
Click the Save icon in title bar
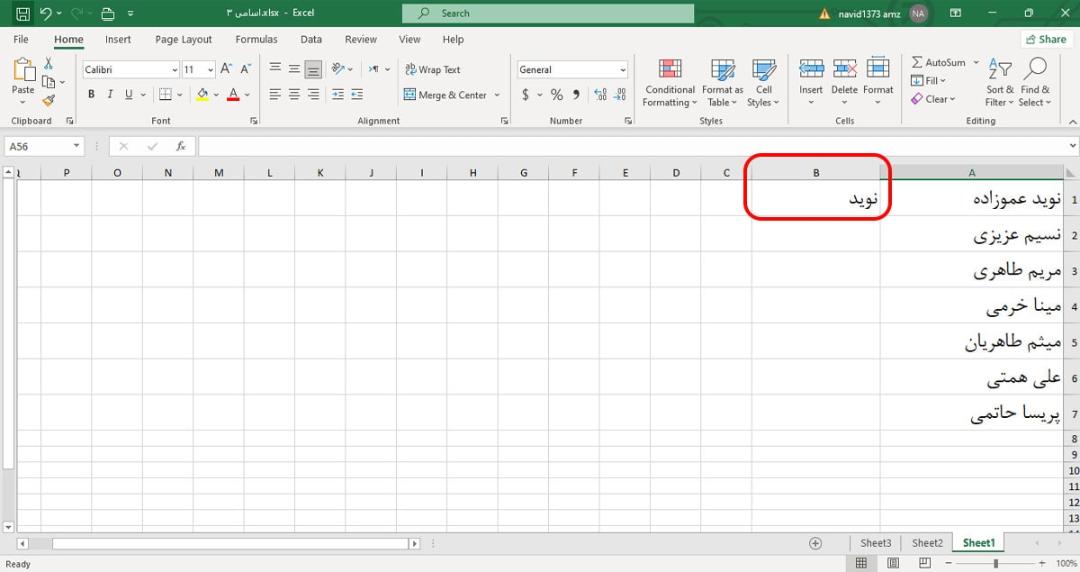23,13
